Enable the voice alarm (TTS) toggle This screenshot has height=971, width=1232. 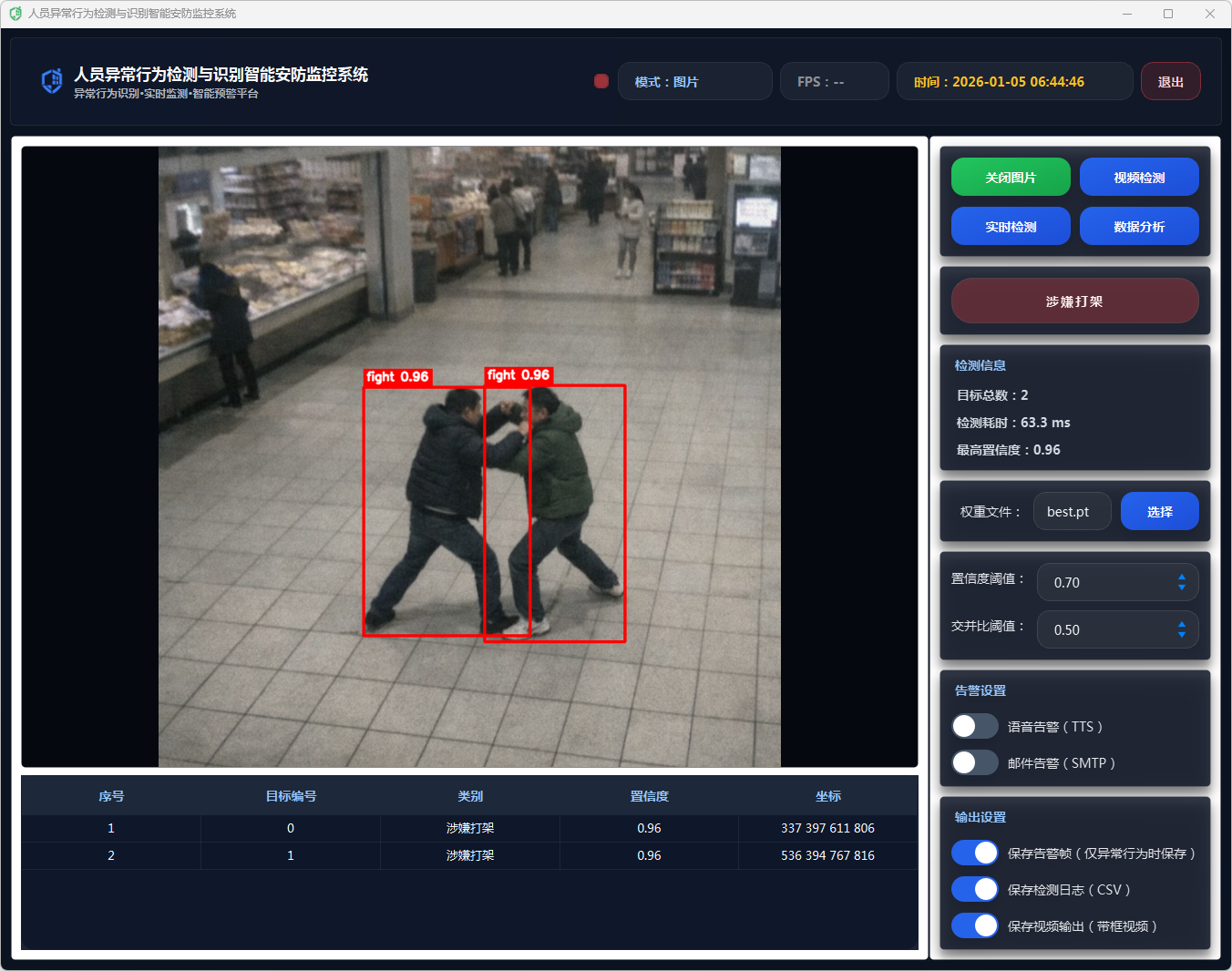[x=974, y=726]
